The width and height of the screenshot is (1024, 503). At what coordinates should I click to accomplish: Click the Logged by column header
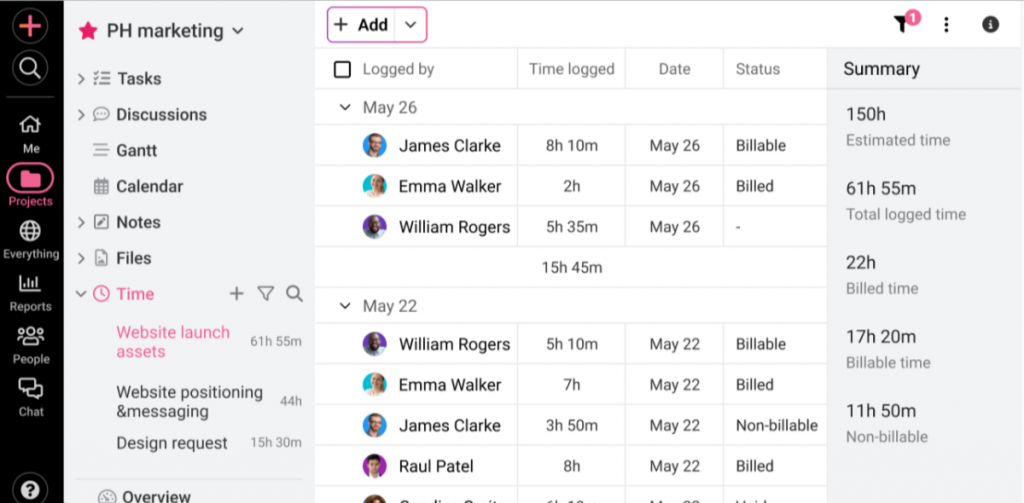[x=398, y=69]
